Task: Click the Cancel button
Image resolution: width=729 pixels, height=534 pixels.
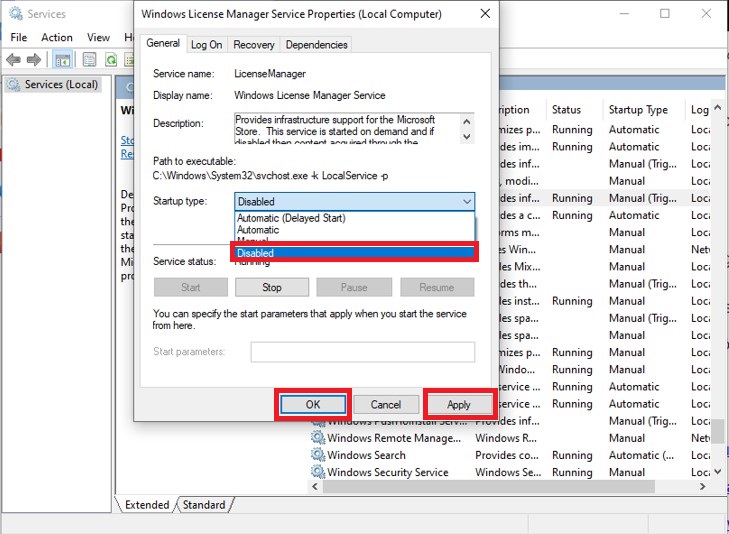Action: tap(386, 404)
